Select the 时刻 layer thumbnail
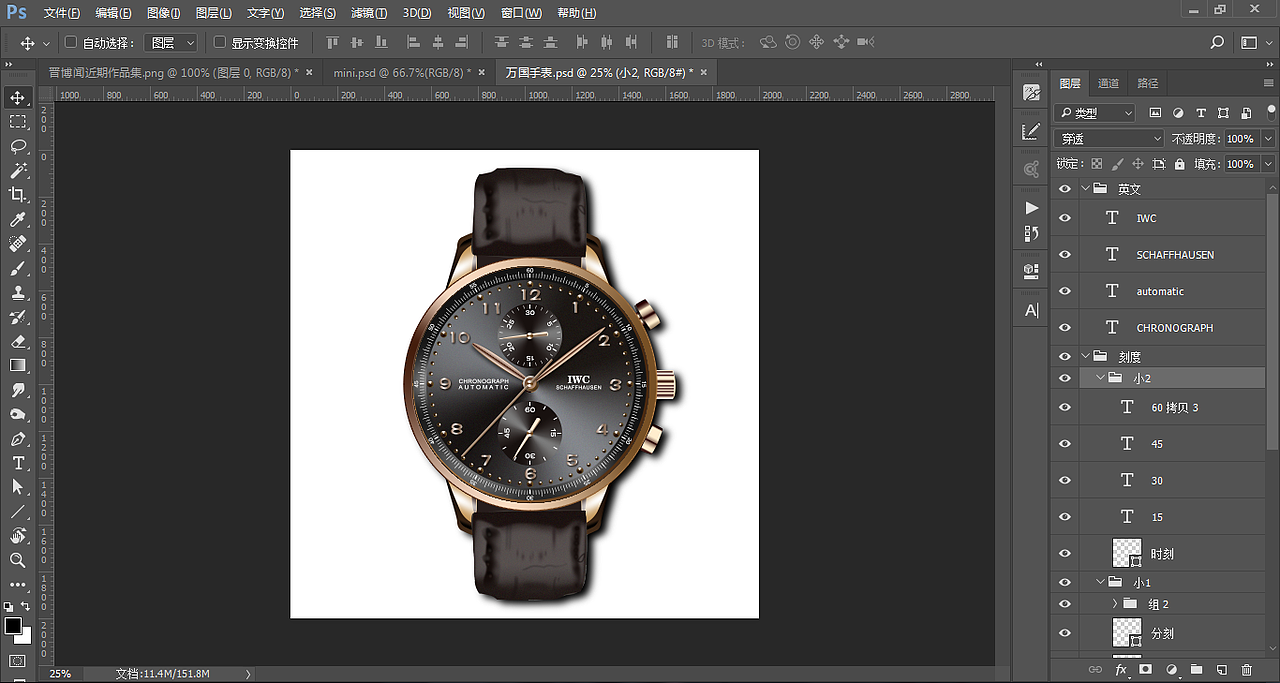This screenshot has height=683, width=1280. [1127, 553]
